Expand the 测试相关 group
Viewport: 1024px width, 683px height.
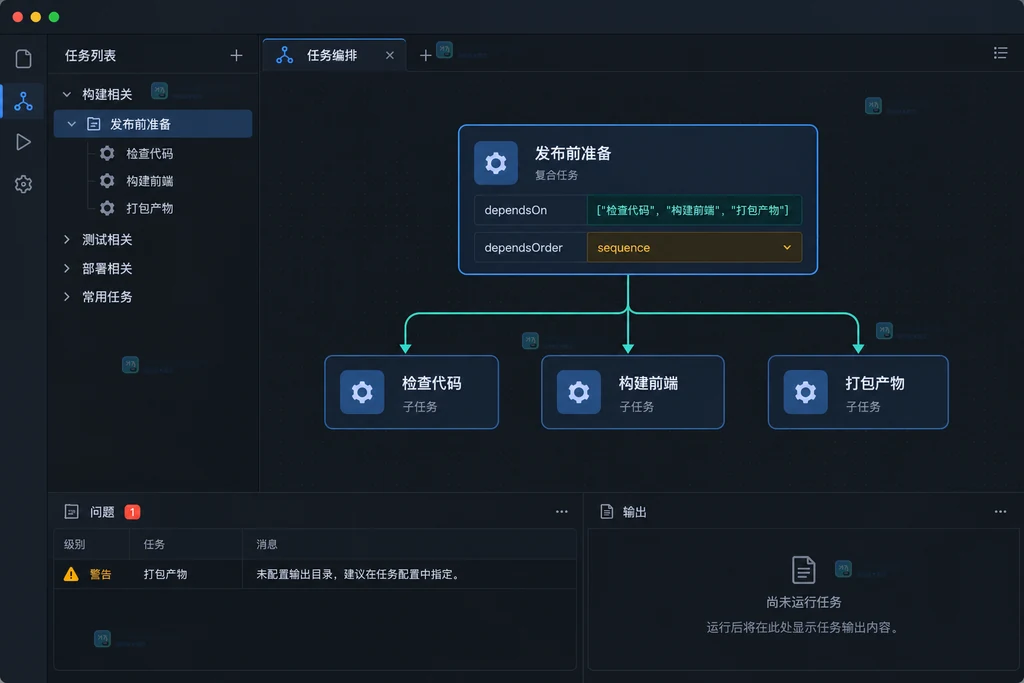[67, 240]
